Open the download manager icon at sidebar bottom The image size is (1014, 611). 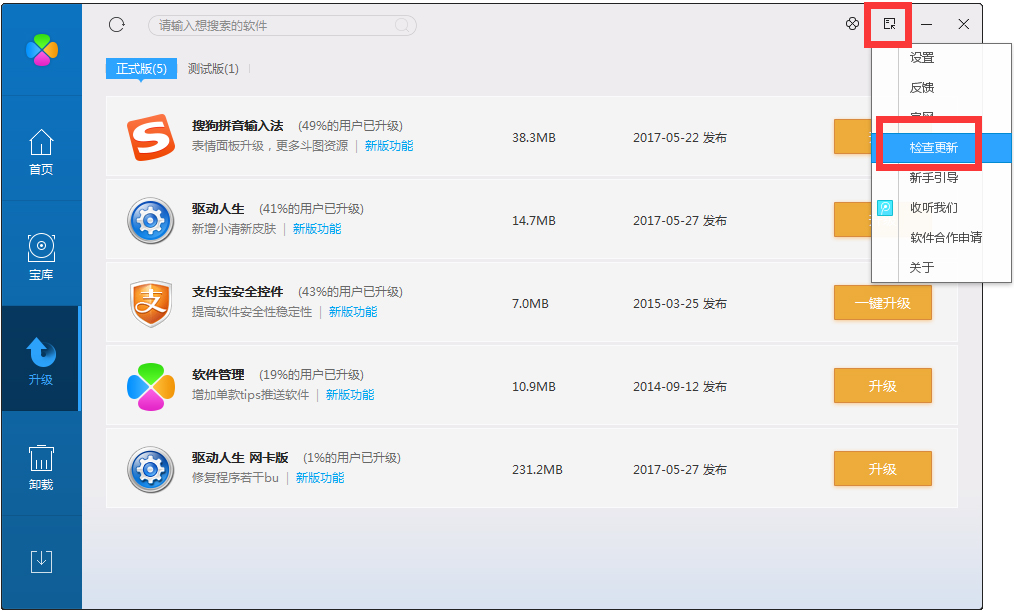click(41, 561)
